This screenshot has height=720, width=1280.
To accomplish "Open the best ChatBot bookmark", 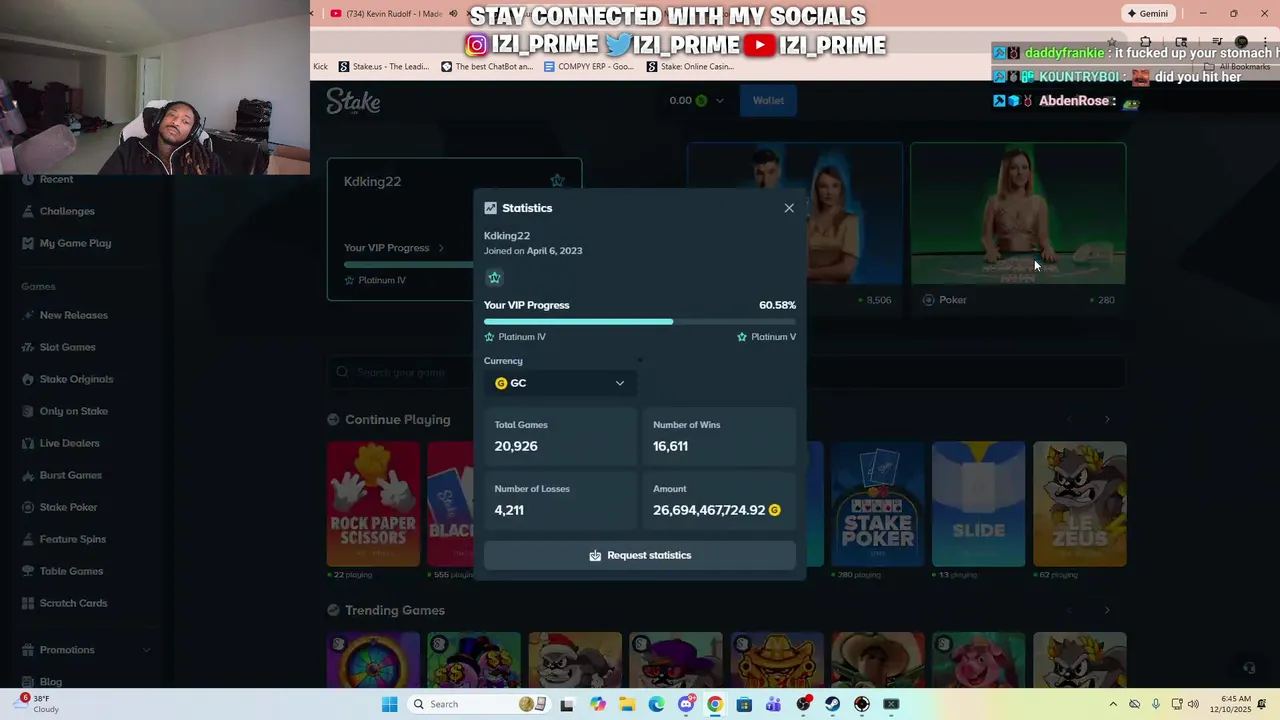I will pos(488,67).
